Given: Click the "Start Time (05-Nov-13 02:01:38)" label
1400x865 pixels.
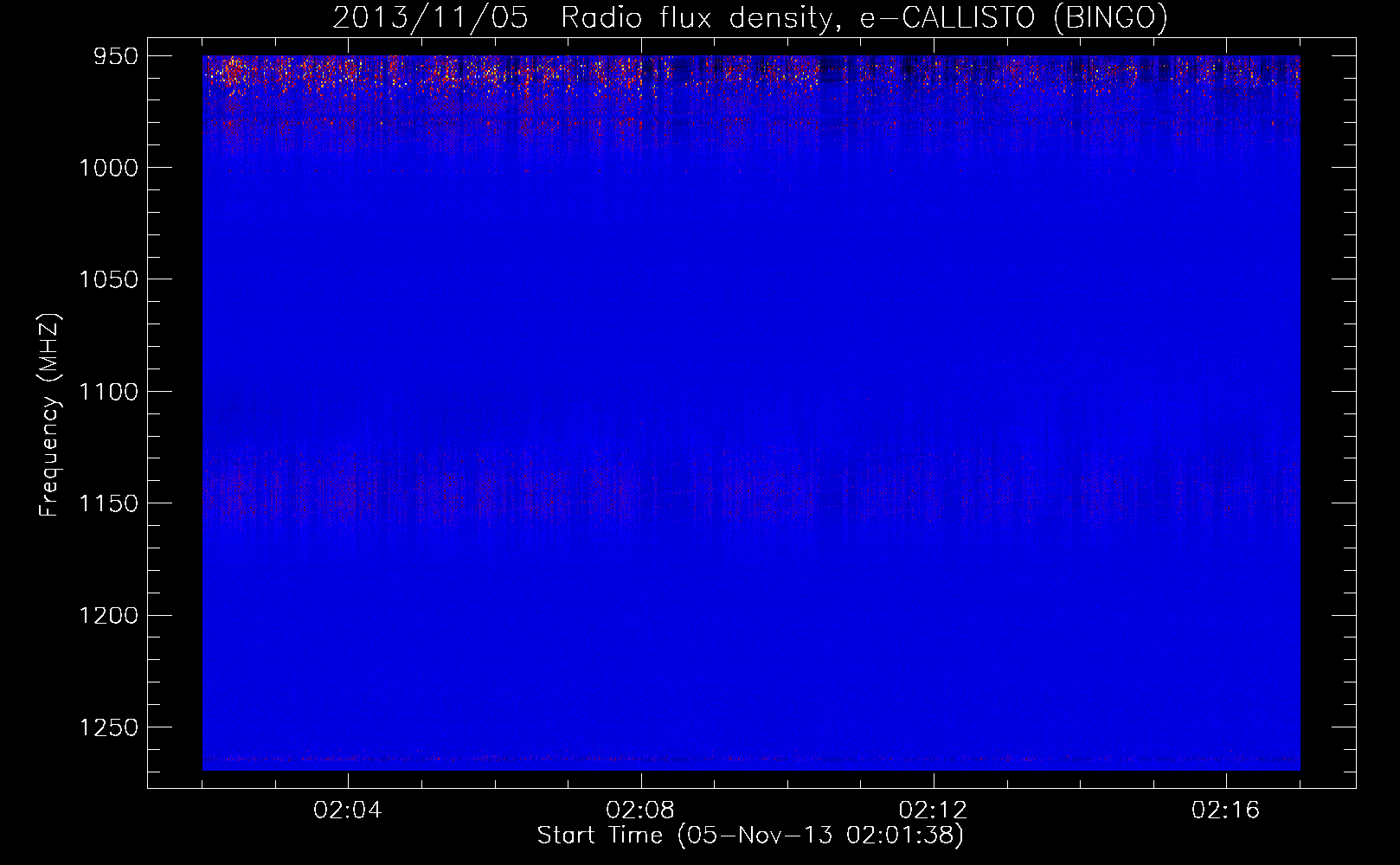Looking at the screenshot, I should (x=750, y=836).
